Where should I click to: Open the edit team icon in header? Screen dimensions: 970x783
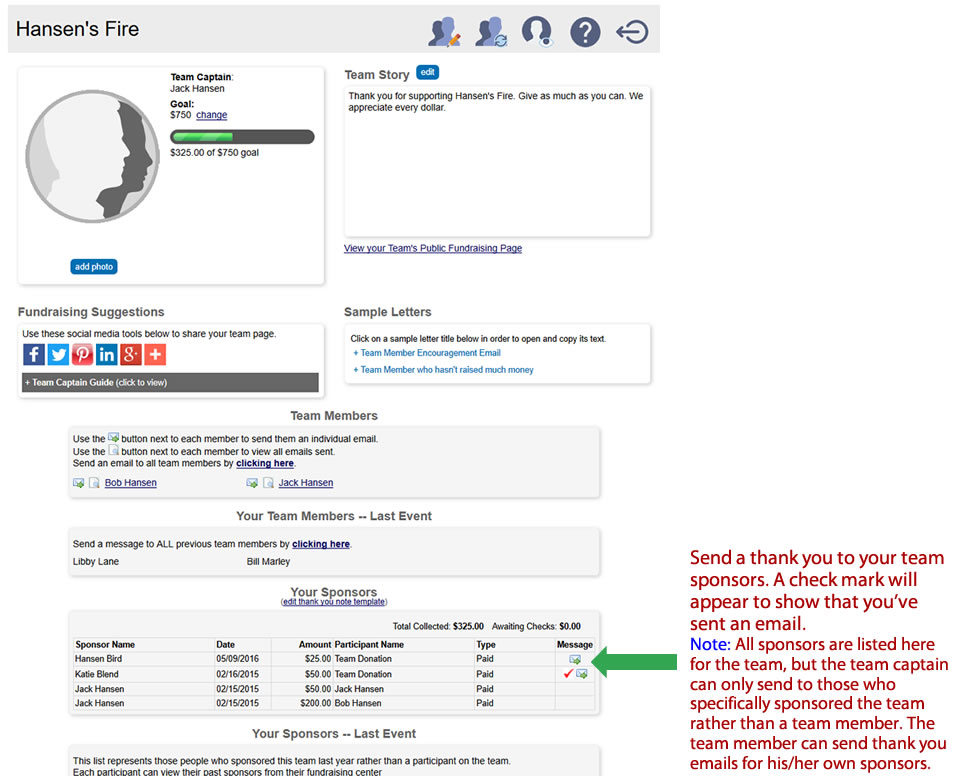[x=444, y=32]
